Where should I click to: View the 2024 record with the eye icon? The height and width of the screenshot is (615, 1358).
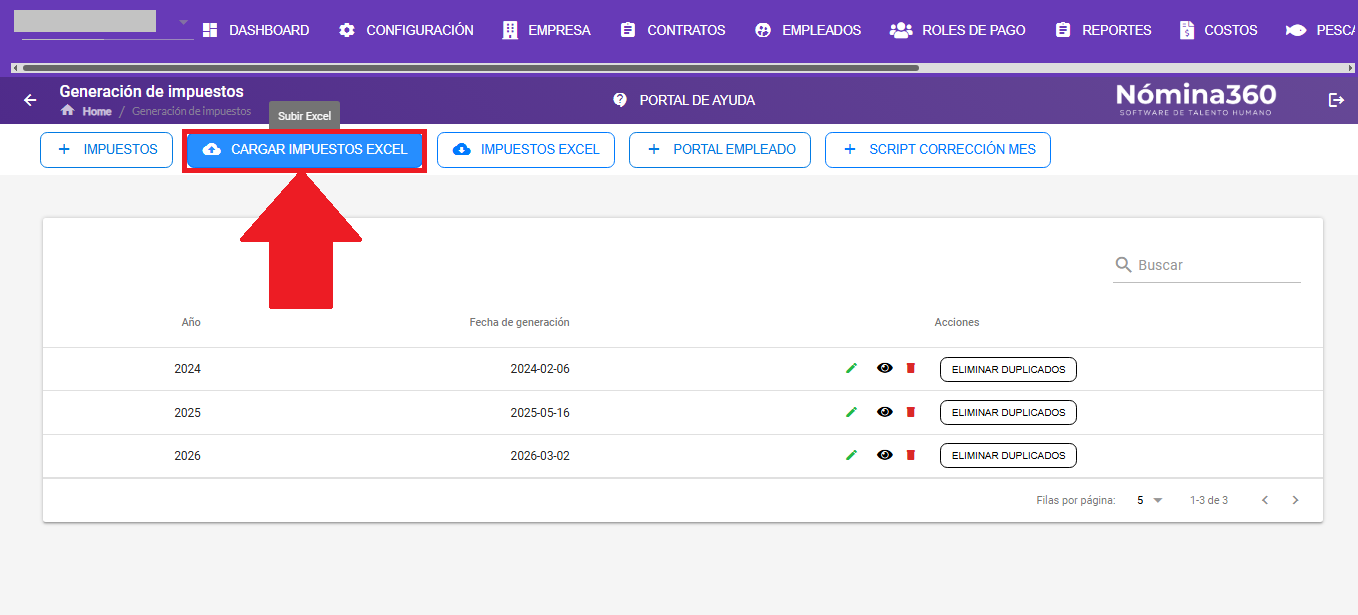coord(885,368)
